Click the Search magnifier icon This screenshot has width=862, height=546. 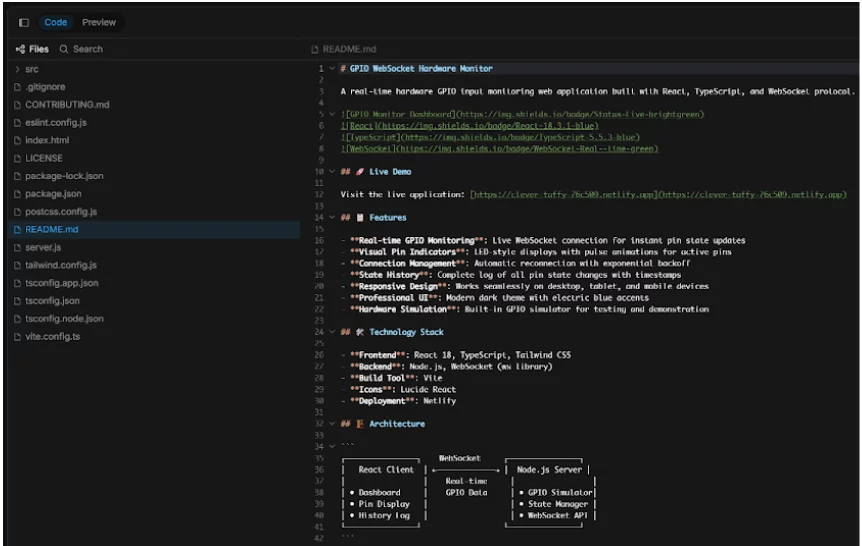[64, 49]
